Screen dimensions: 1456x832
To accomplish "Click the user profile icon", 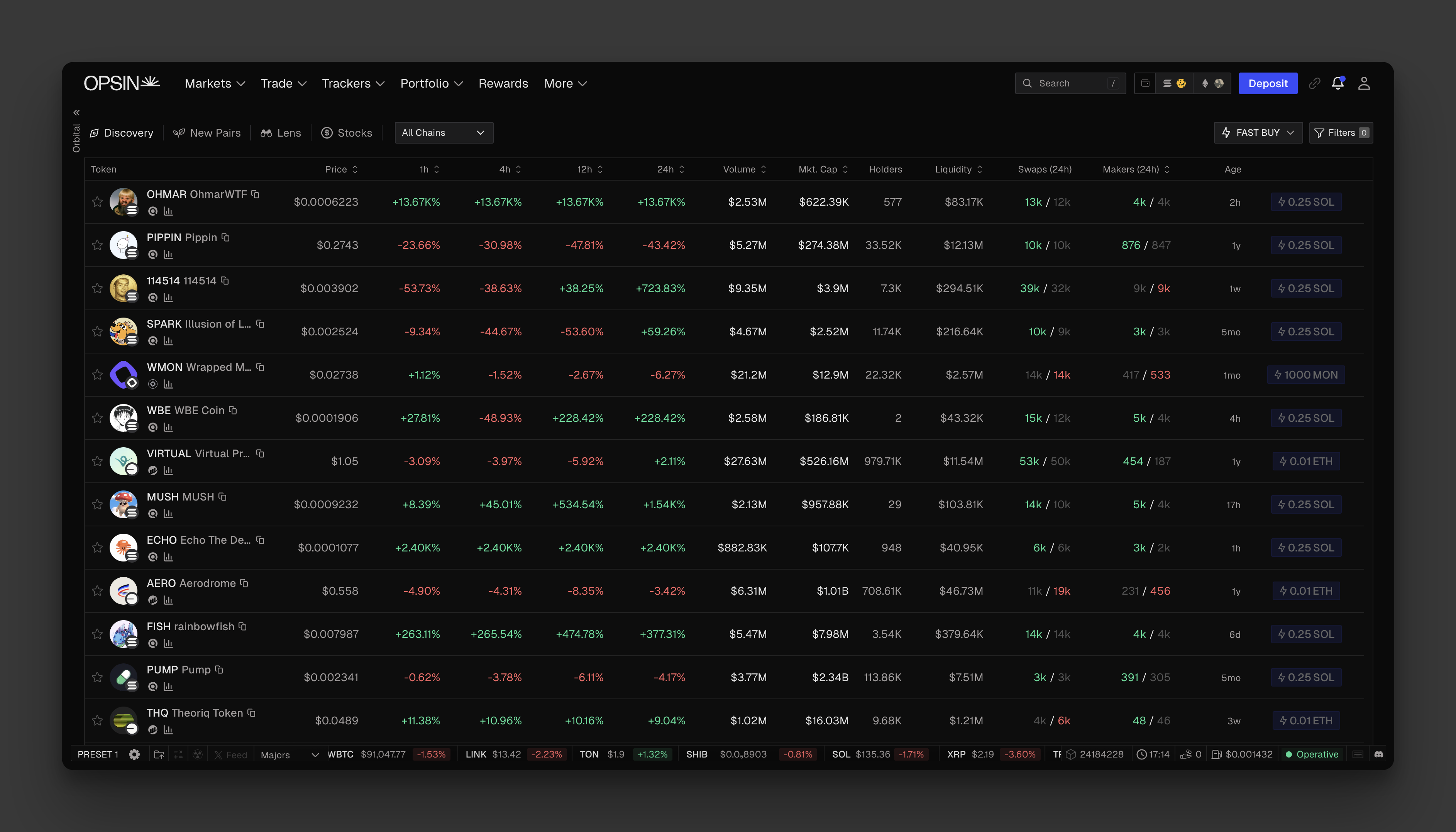I will click(x=1364, y=83).
